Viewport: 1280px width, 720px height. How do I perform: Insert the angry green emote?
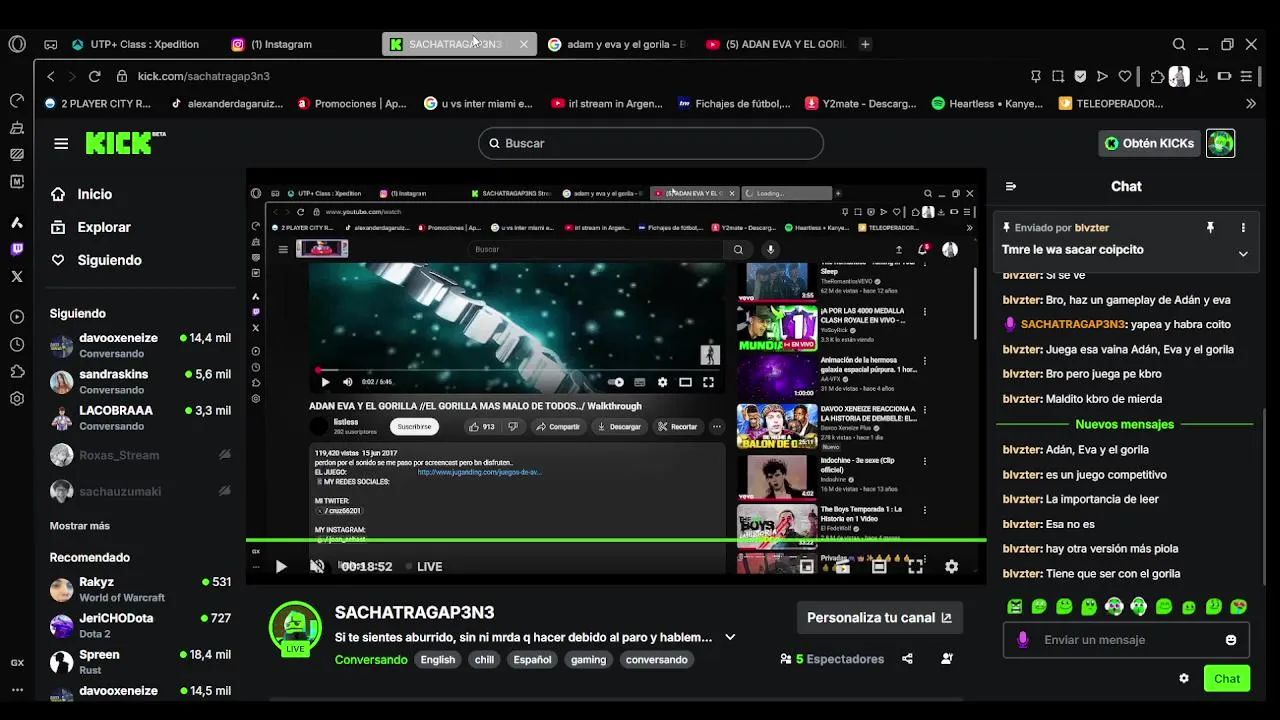pos(1015,606)
